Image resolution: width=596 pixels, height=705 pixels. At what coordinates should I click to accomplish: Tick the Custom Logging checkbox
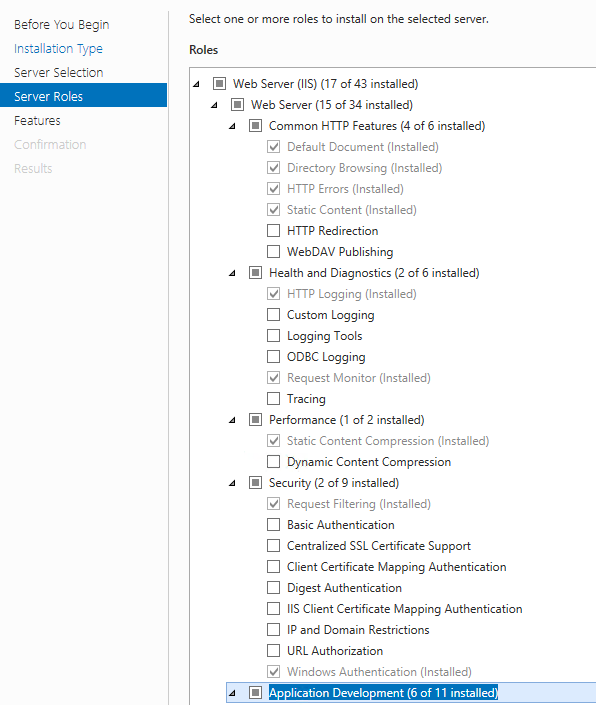pos(273,315)
